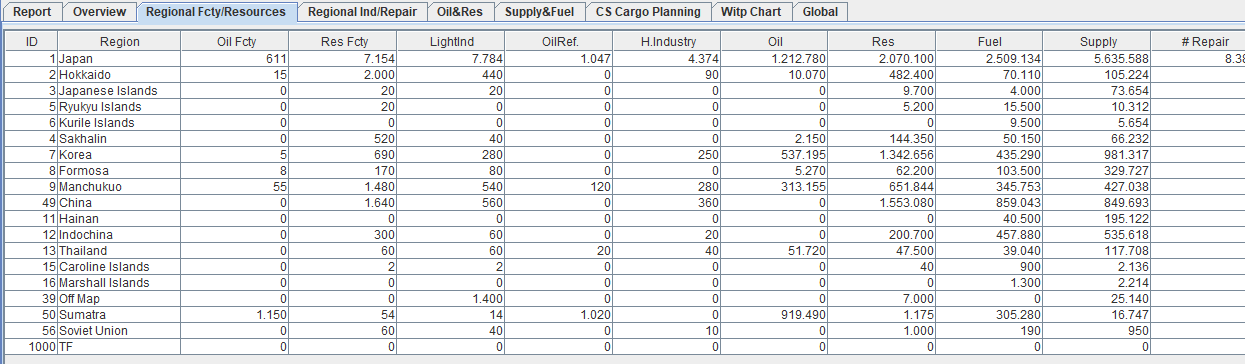Switch to the Witp Chart tab

[751, 12]
